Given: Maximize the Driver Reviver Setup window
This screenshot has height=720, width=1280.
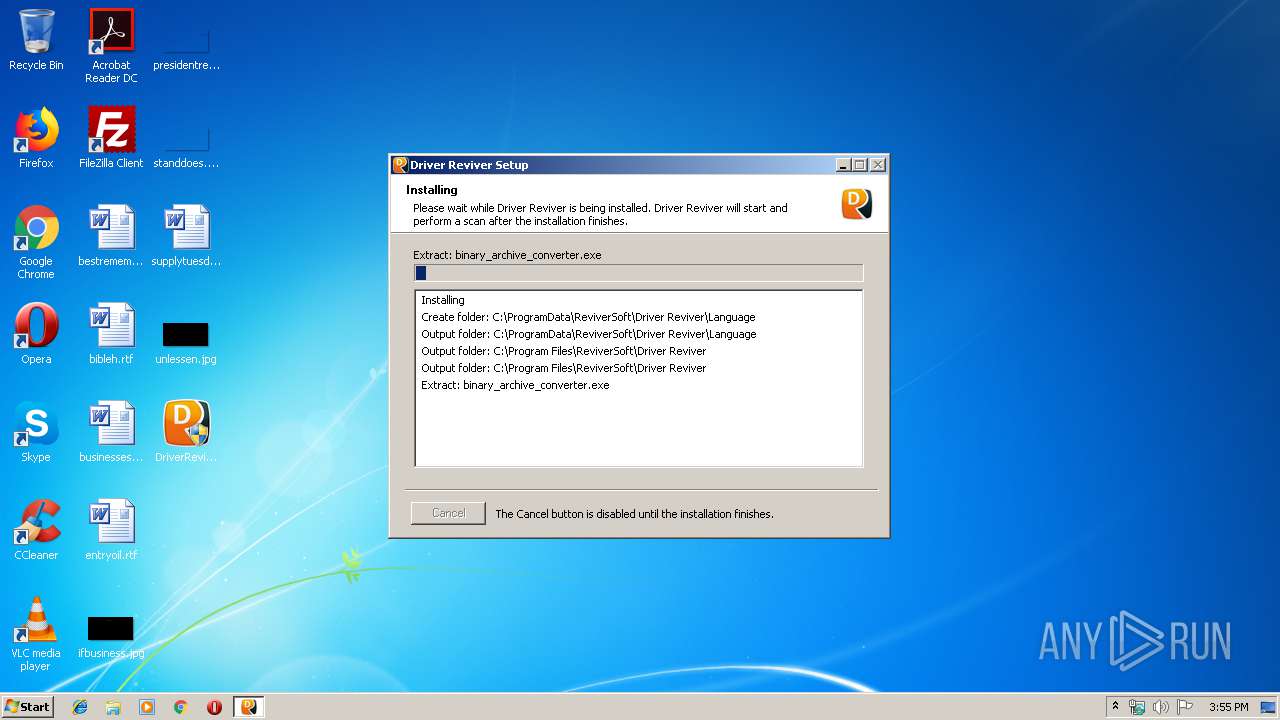Looking at the screenshot, I should click(860, 165).
